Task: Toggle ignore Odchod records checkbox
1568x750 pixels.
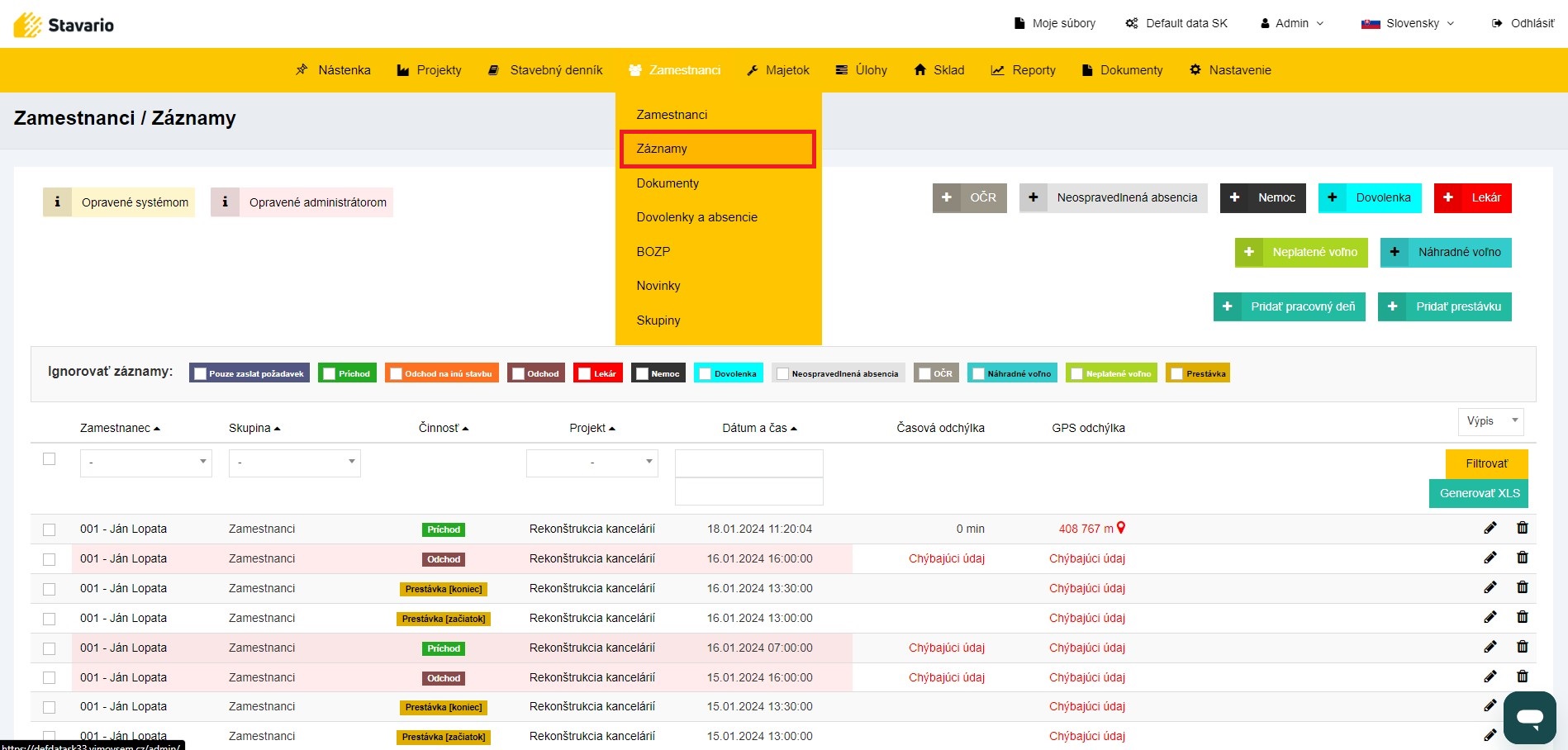Action: [518, 373]
